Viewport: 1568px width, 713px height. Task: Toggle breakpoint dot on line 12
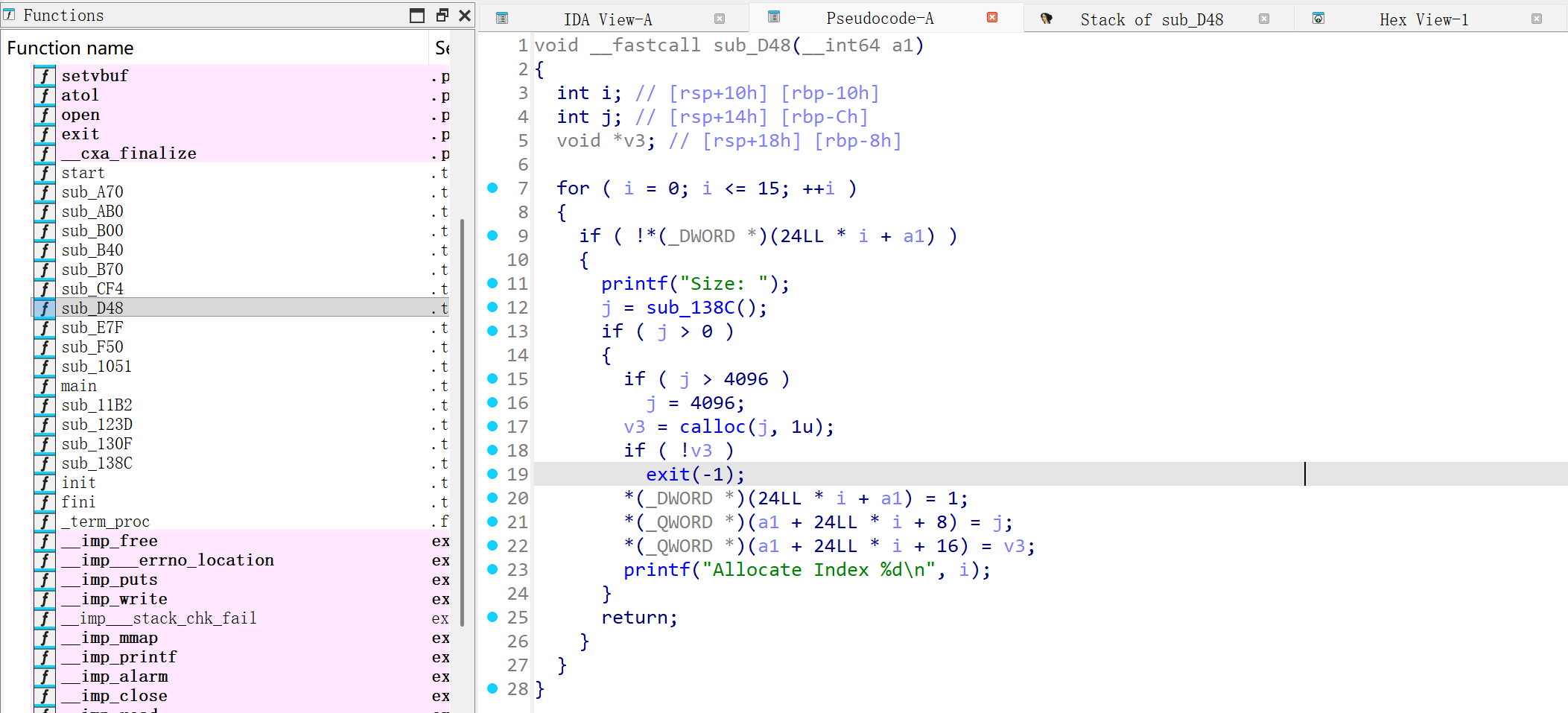tap(492, 307)
